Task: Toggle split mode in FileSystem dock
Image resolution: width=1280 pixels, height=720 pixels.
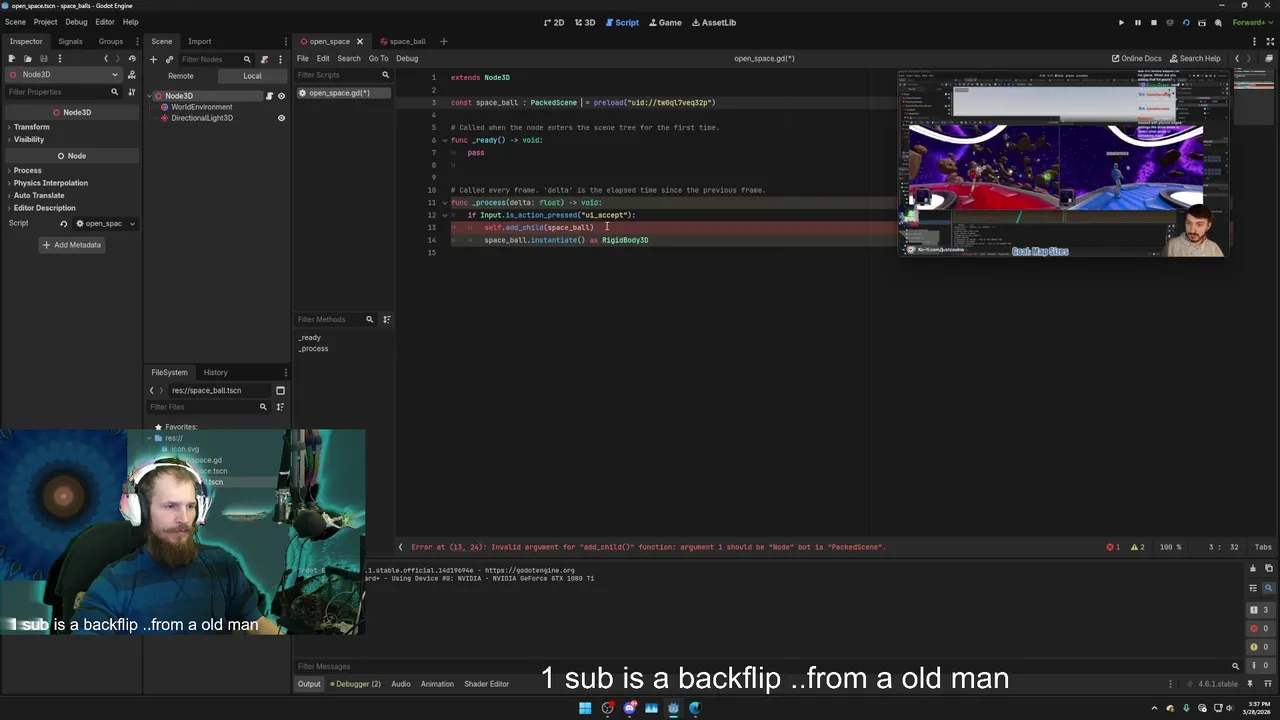Action: point(280,391)
